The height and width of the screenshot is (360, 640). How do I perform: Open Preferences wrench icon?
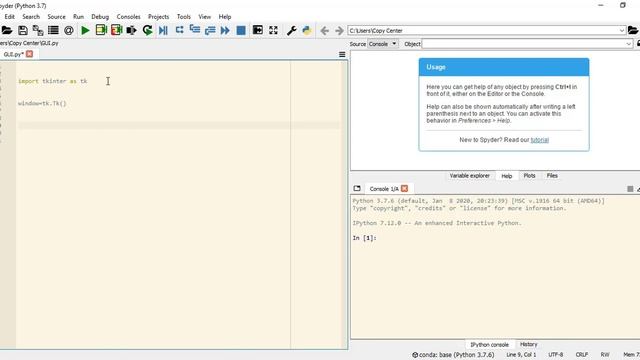coord(291,30)
